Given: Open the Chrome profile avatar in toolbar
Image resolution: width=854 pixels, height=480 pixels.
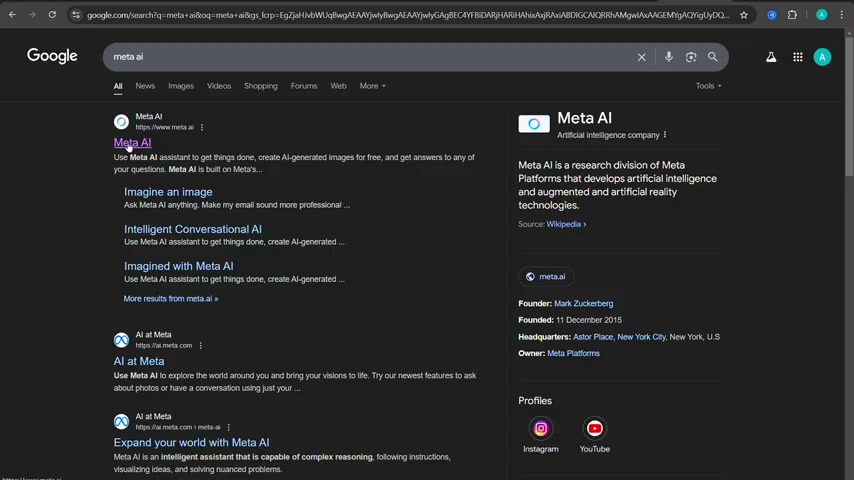Looking at the screenshot, I should click(x=822, y=15).
